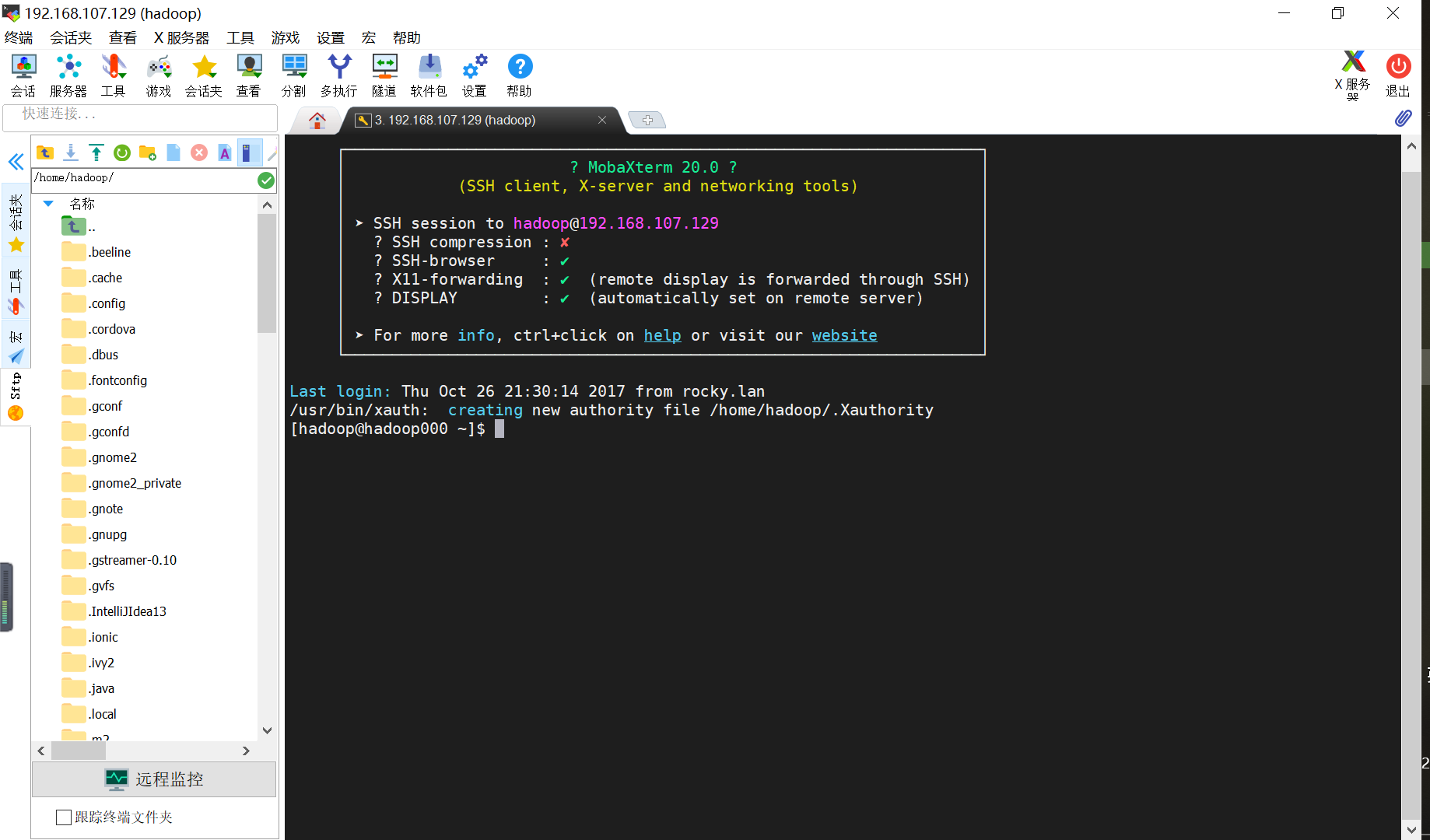Screen dimensions: 1430x840
Task: Click file list scroll-up arrow
Action: [267, 205]
